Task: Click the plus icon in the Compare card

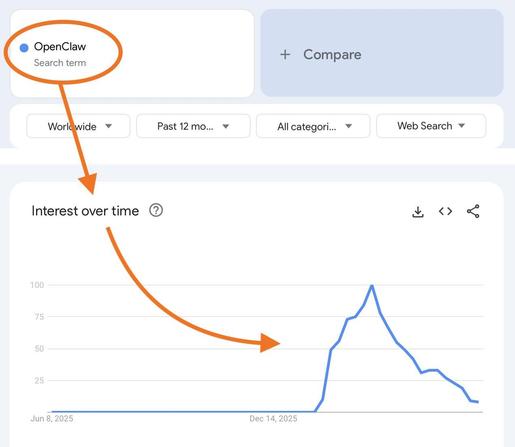Action: [285, 54]
